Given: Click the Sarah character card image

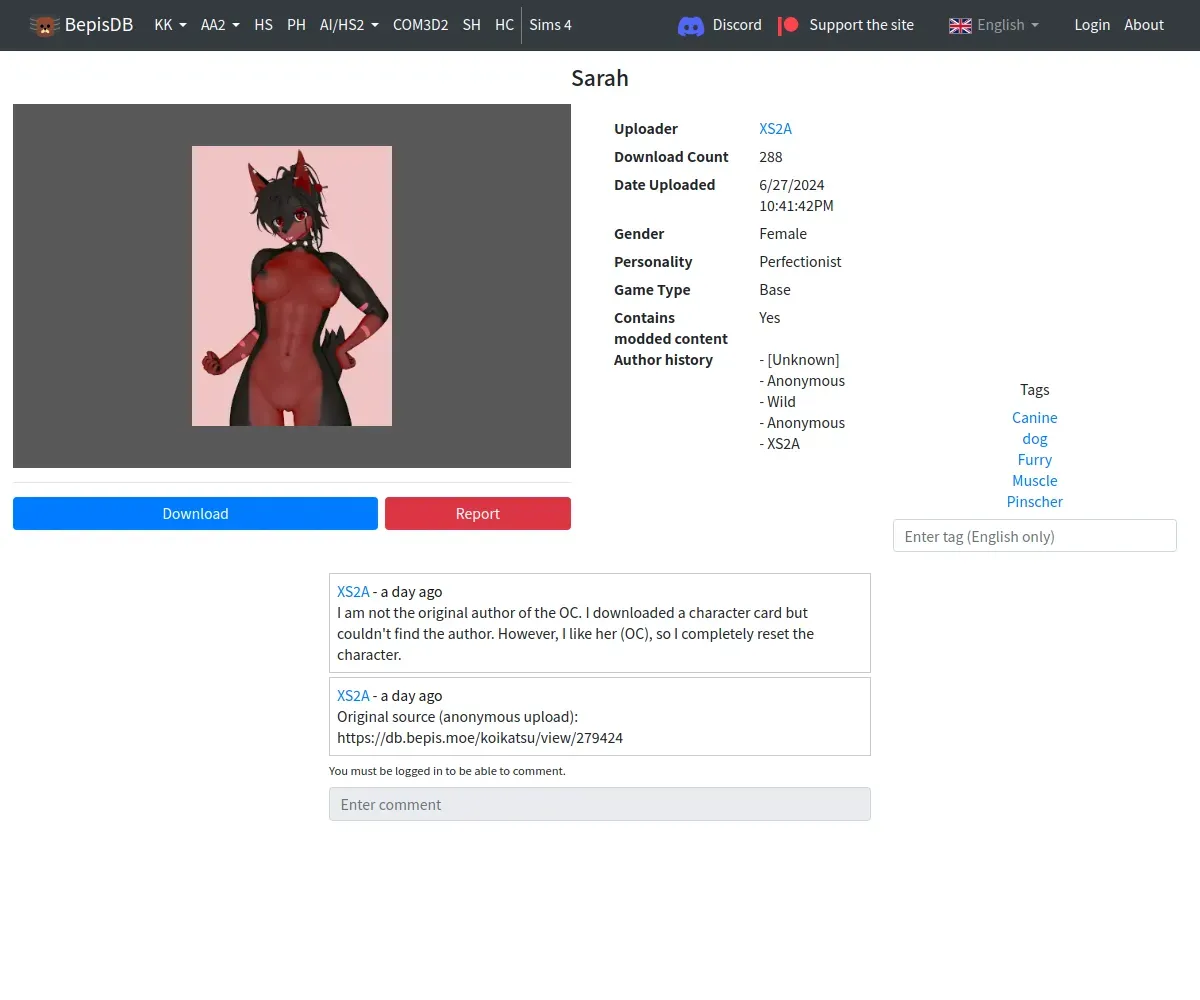Looking at the screenshot, I should click(x=292, y=286).
